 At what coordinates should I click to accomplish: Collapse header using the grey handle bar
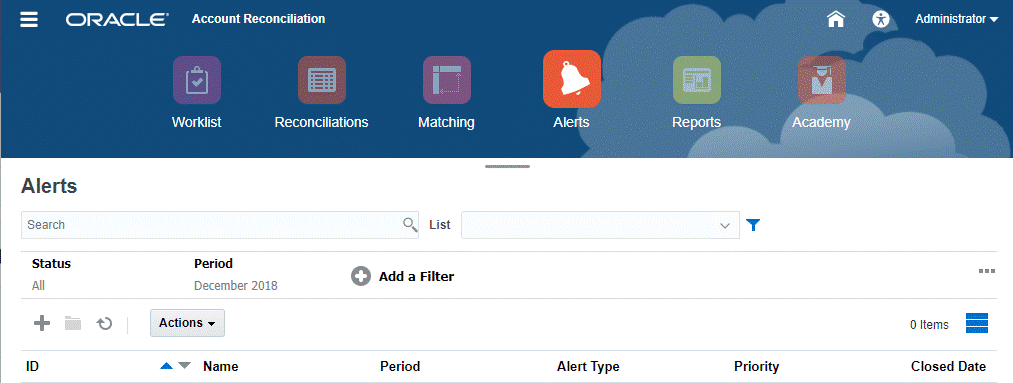coord(507,167)
